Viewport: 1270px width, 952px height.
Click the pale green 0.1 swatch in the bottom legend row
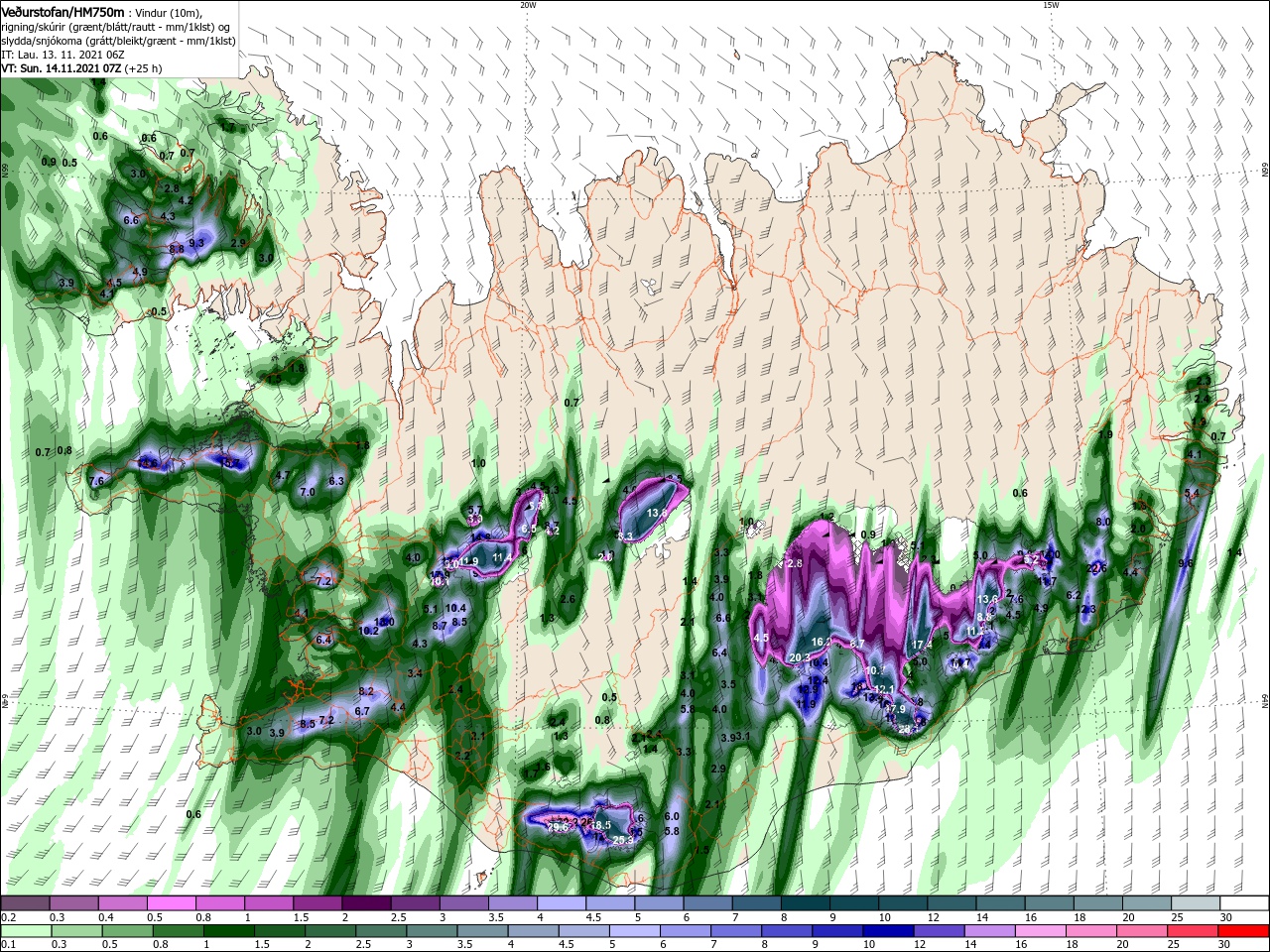point(25,931)
